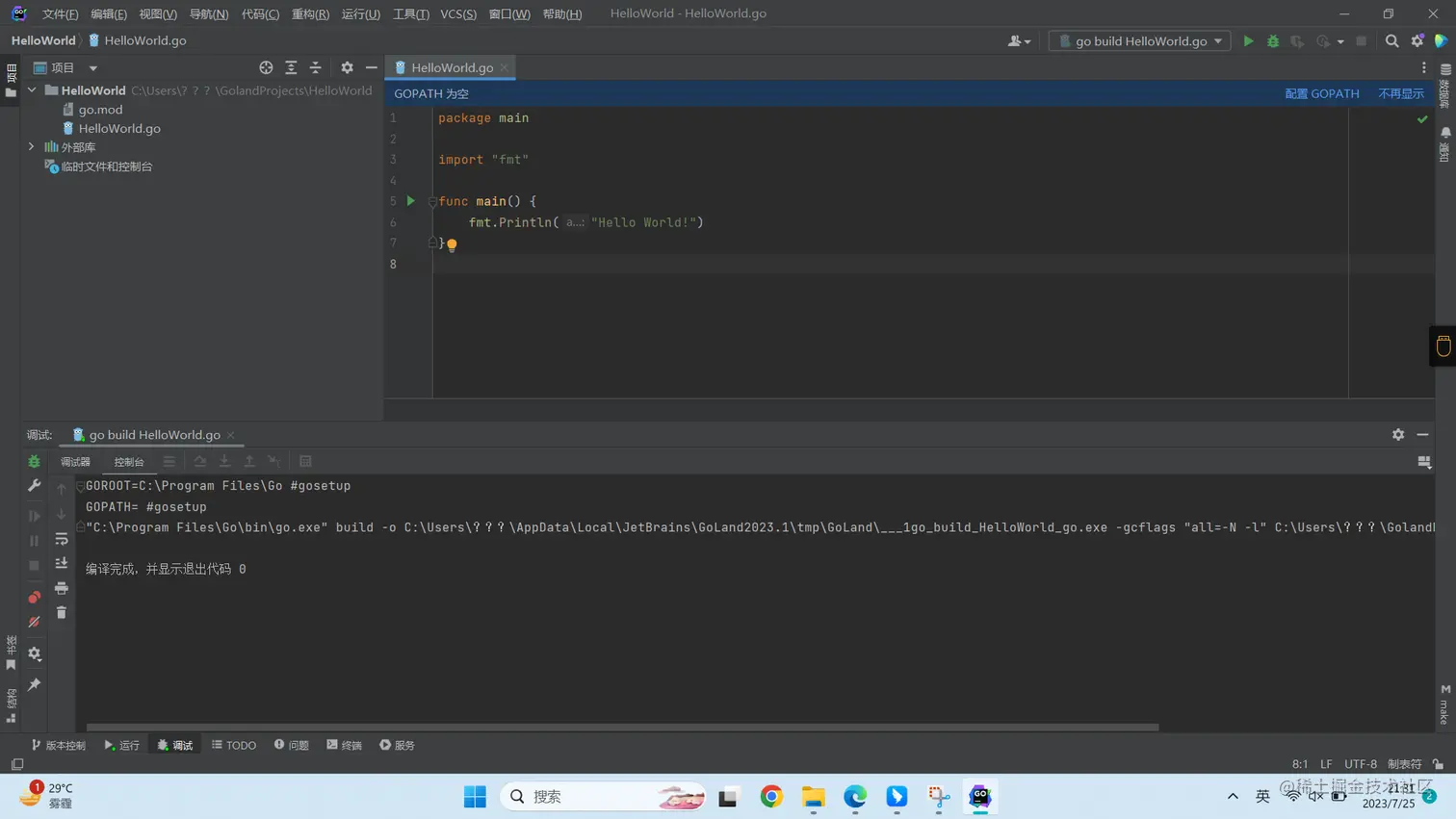Screen dimensions: 1456x819
Task: Collapse the HelloWorld project root folder
Action: 32,90
